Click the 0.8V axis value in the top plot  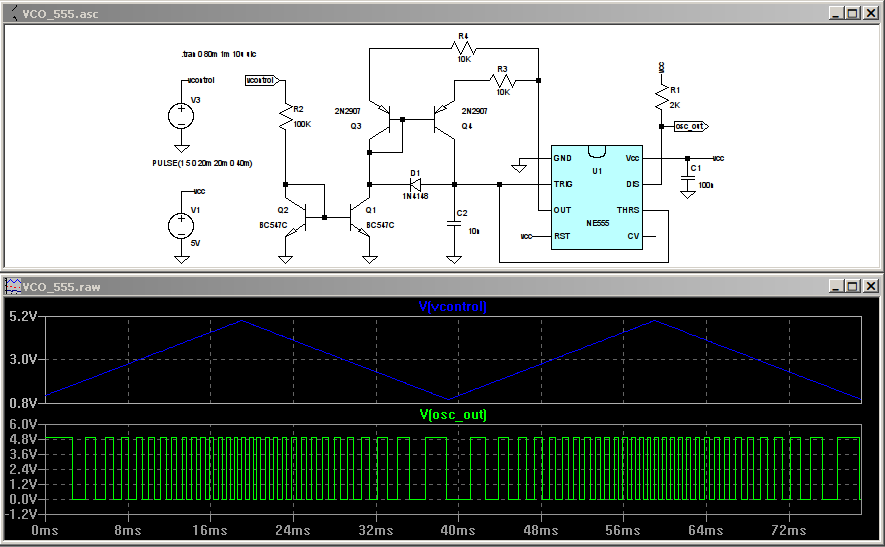(x=23, y=403)
